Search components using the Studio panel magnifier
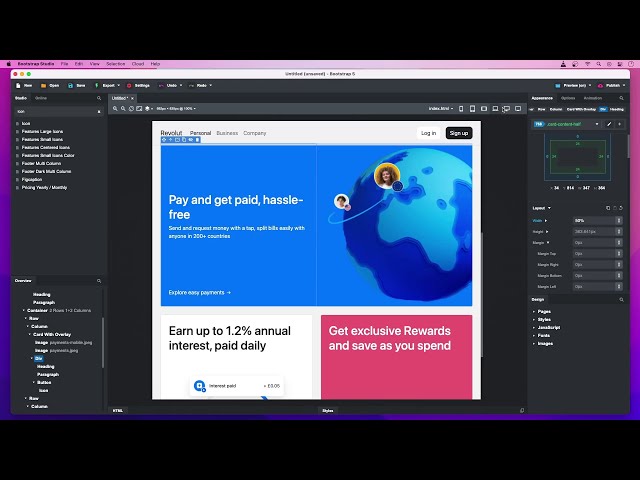This screenshot has height=480, width=640. pos(99,98)
